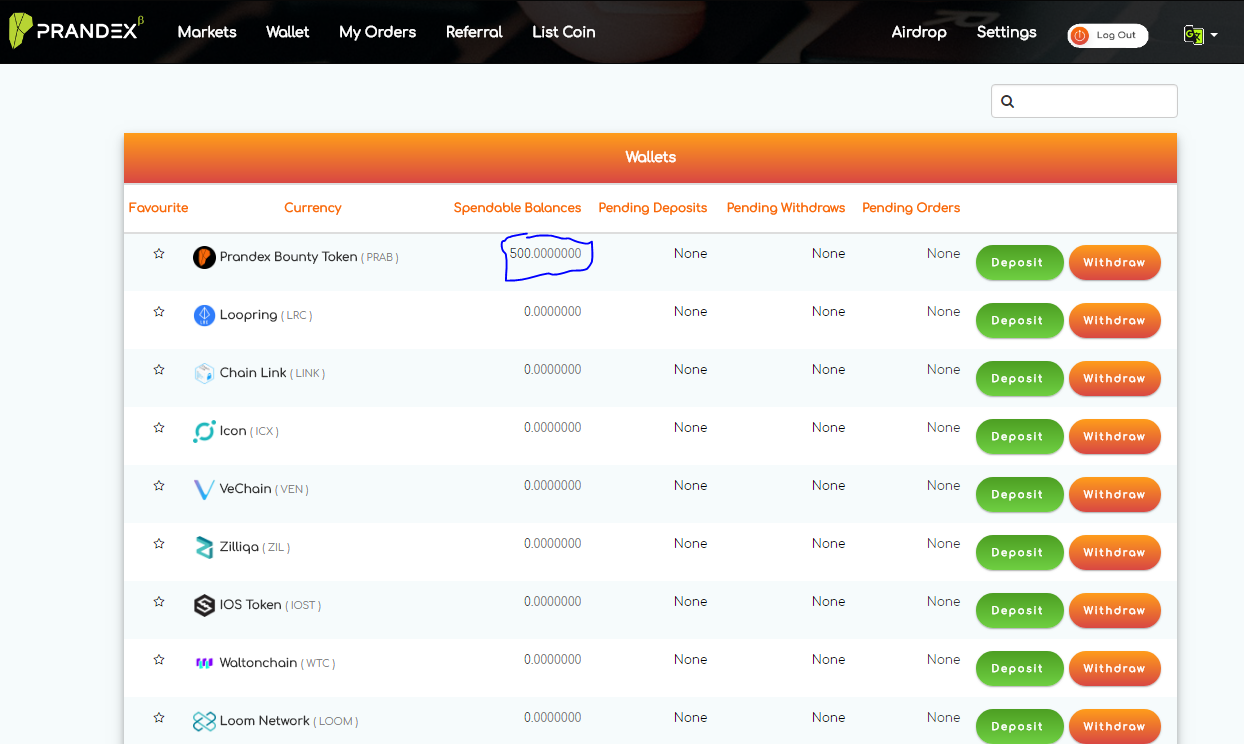Image resolution: width=1244 pixels, height=744 pixels.
Task: Favourite the Zilliqa row star
Action: (x=158, y=544)
